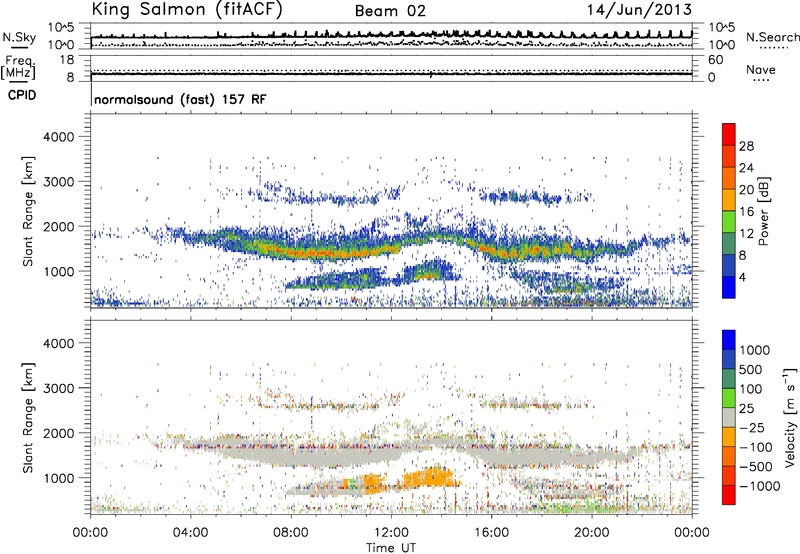Click the "24" power colorbar label
This screenshot has height=554, width=800.
746,168
